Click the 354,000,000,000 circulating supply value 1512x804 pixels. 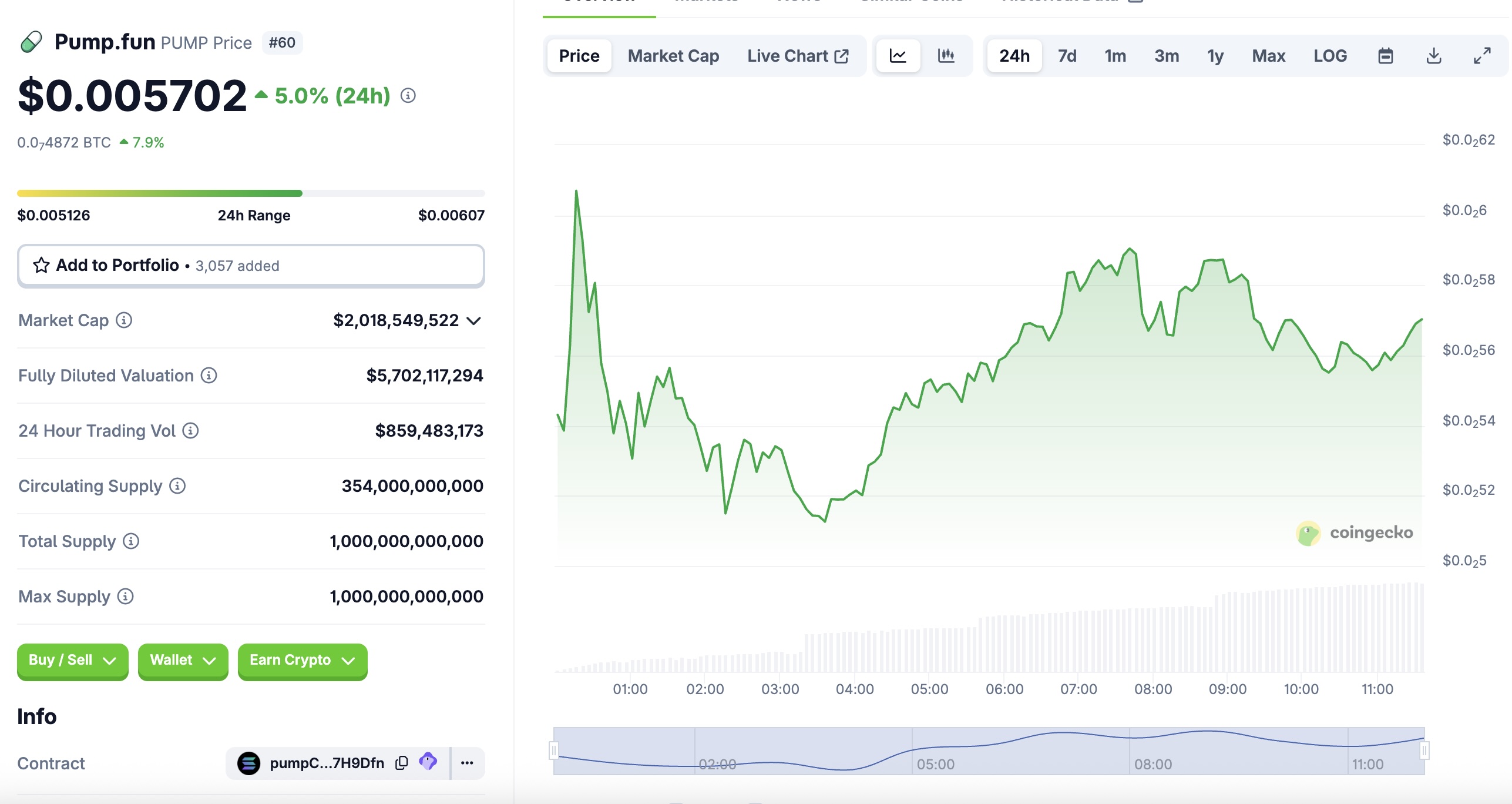point(412,486)
